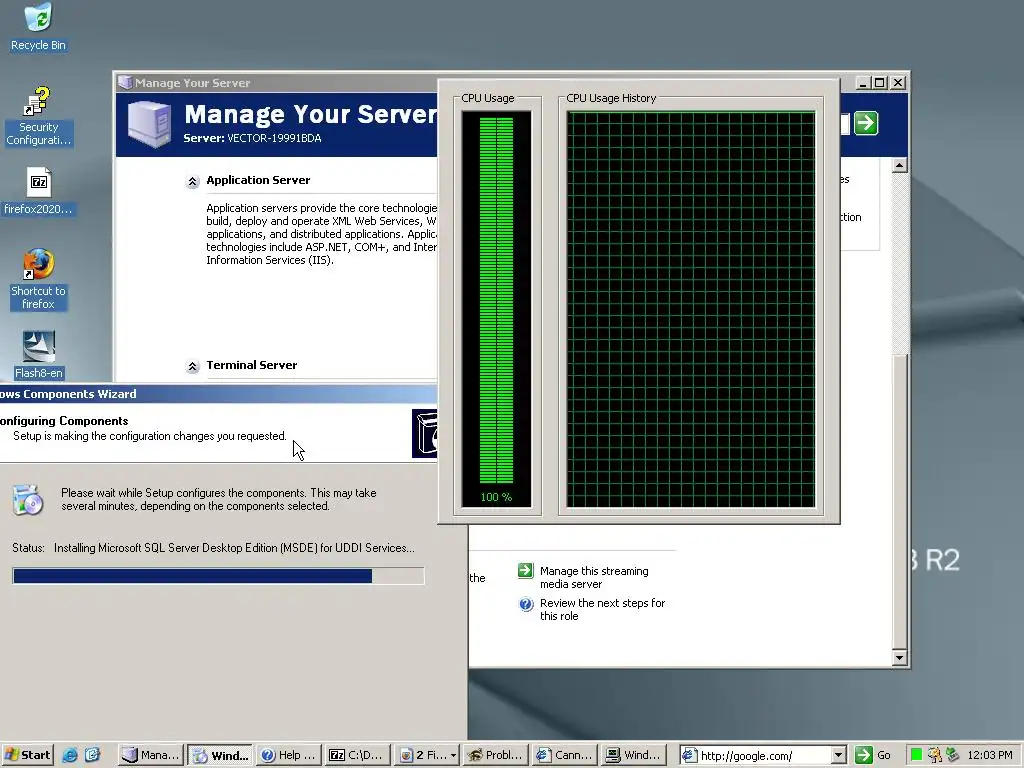Click the http://google.com/ address field

pos(756,755)
